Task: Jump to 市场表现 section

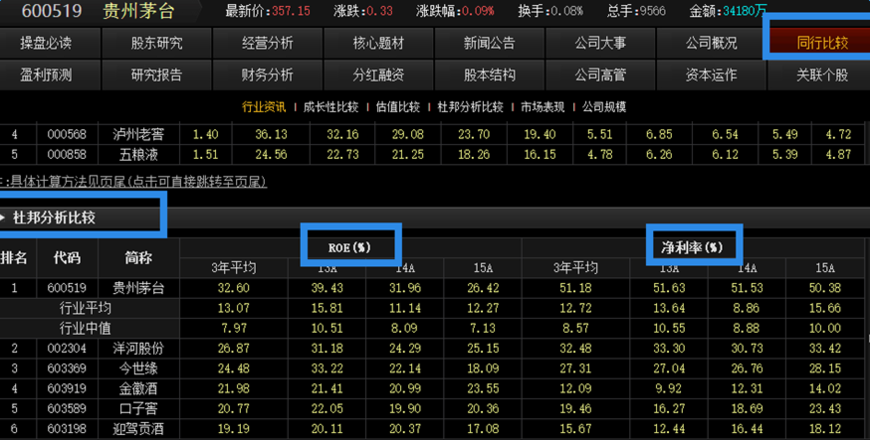Action: pos(543,107)
